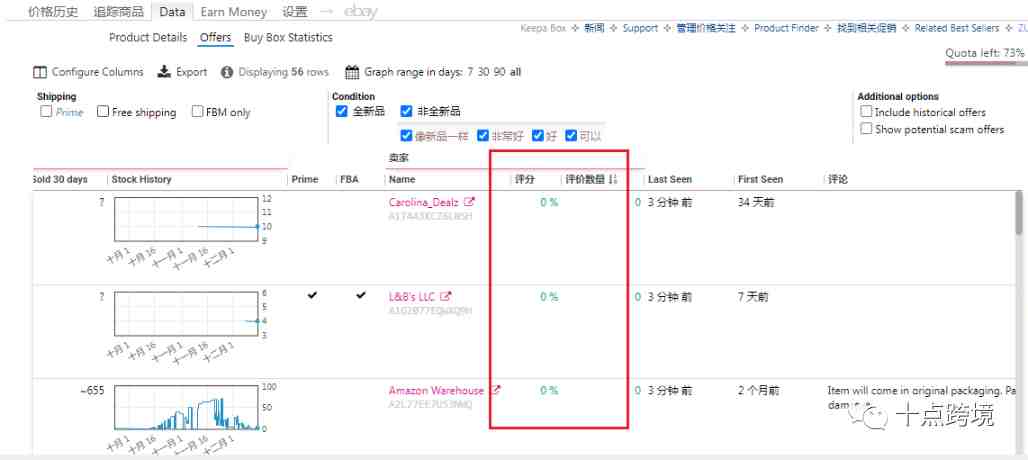Open the ebay tab

[360, 11]
